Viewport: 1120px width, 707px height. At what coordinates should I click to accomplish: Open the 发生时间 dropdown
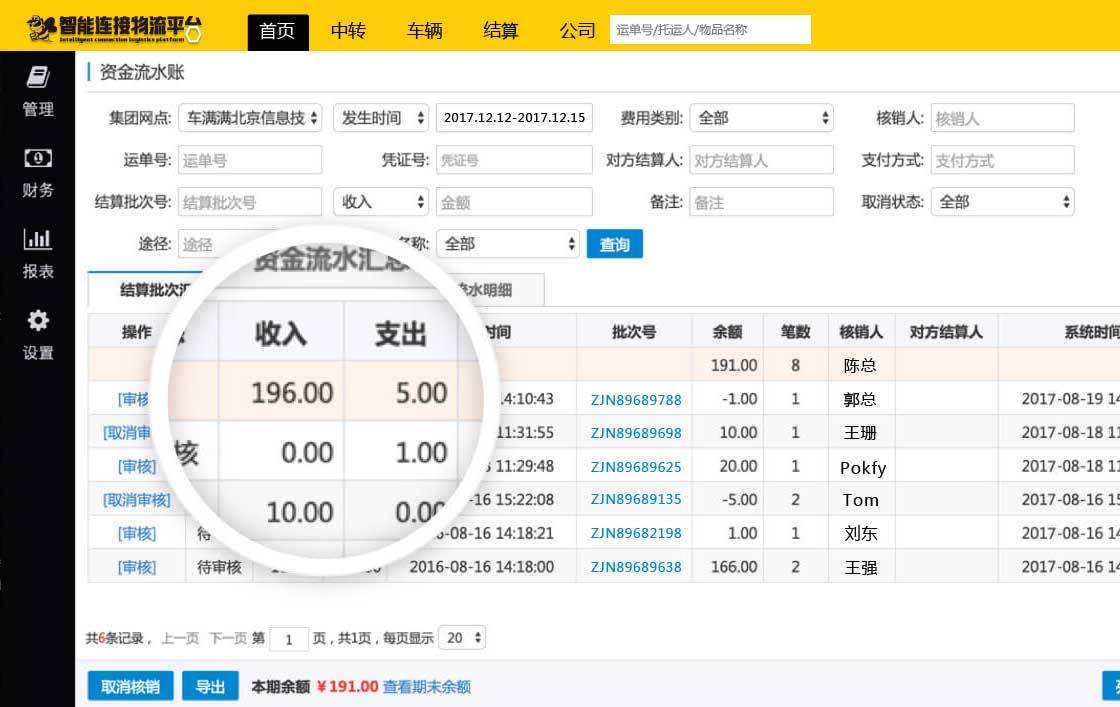click(381, 118)
